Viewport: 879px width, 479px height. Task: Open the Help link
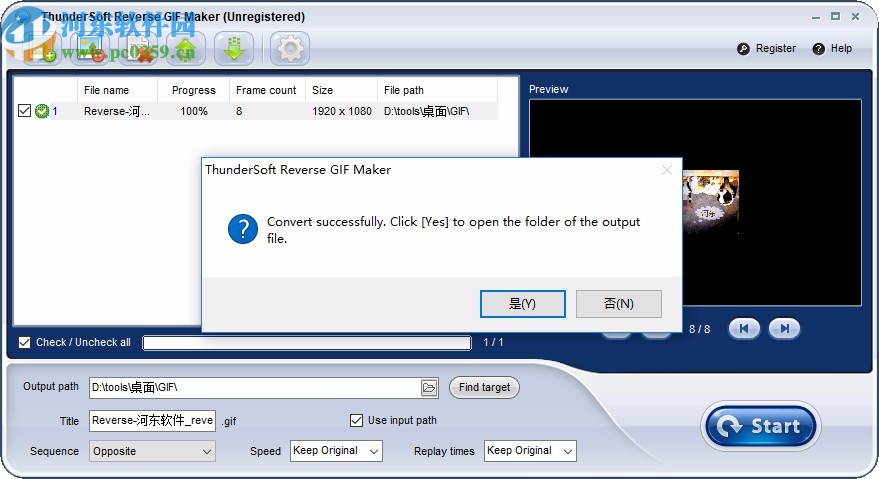click(x=841, y=49)
